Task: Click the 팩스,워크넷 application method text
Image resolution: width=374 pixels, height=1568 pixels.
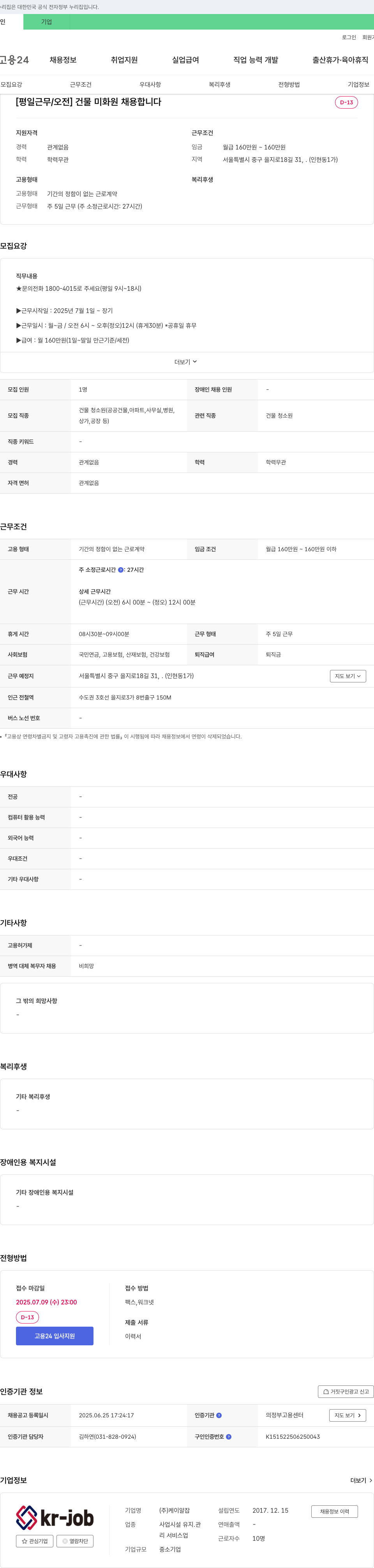Action: click(x=139, y=1302)
